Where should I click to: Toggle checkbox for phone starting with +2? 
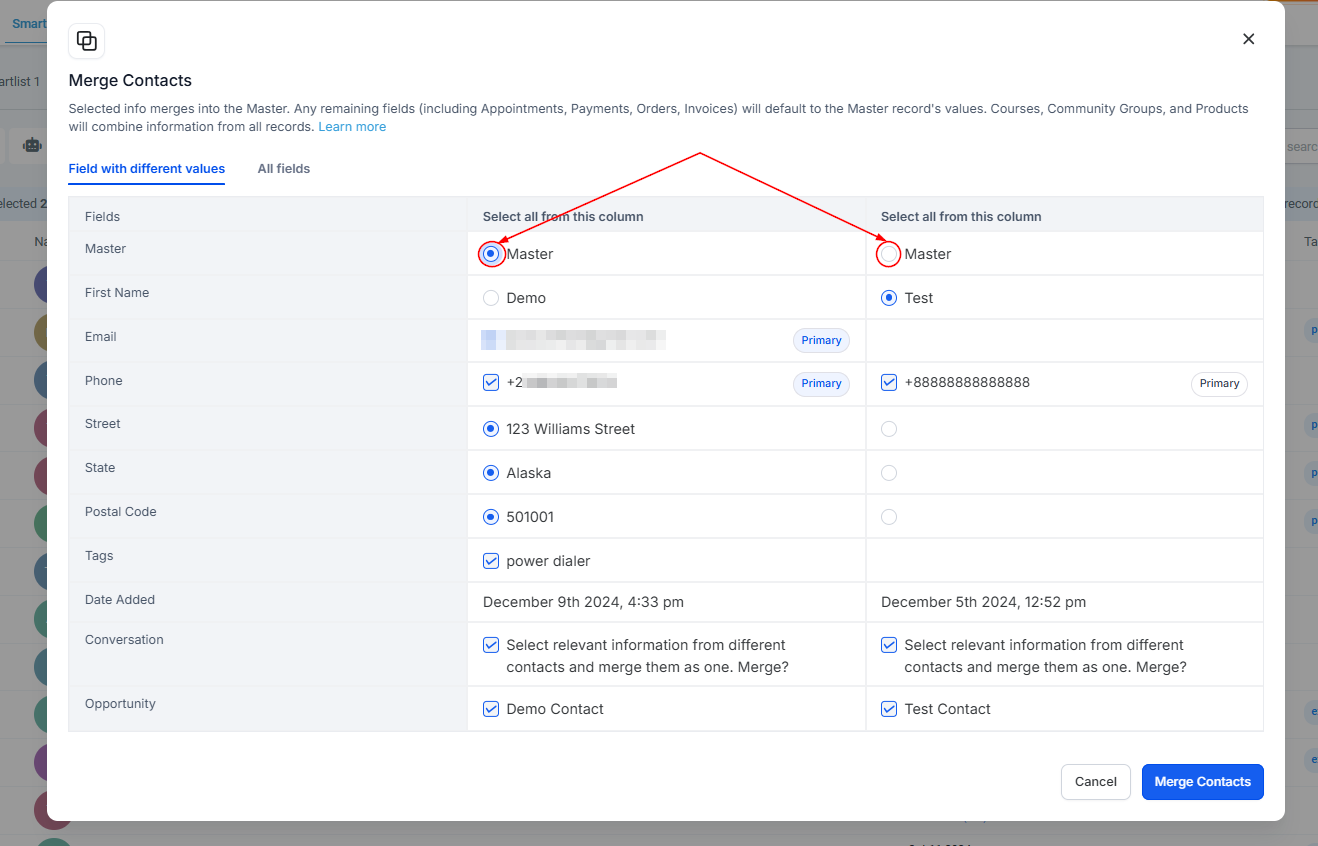[x=491, y=382]
